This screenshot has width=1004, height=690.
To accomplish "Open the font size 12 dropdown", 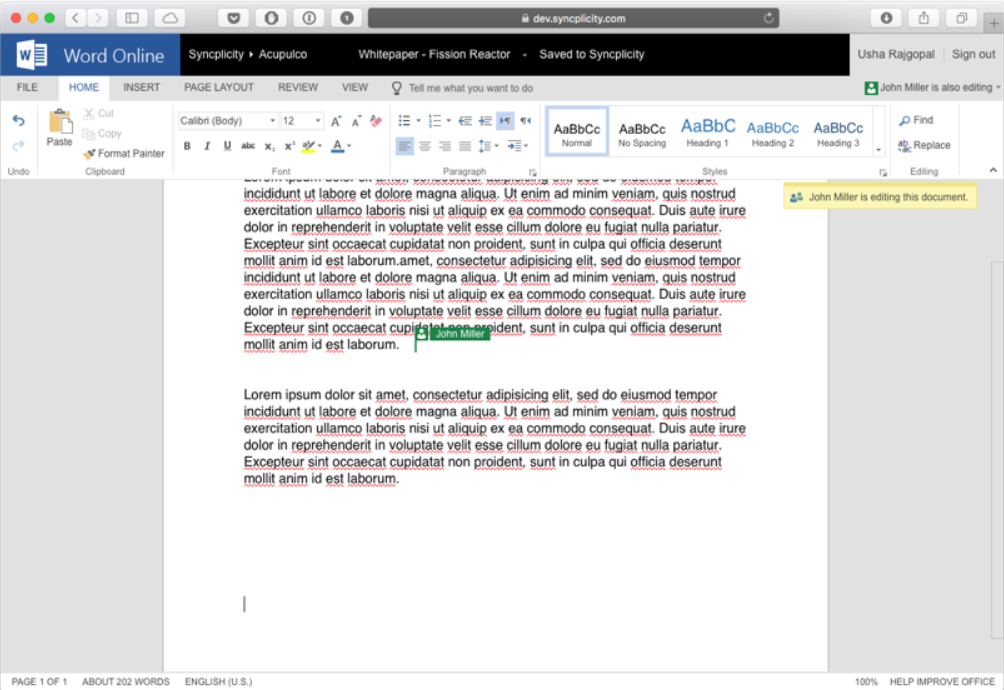I will [302, 120].
